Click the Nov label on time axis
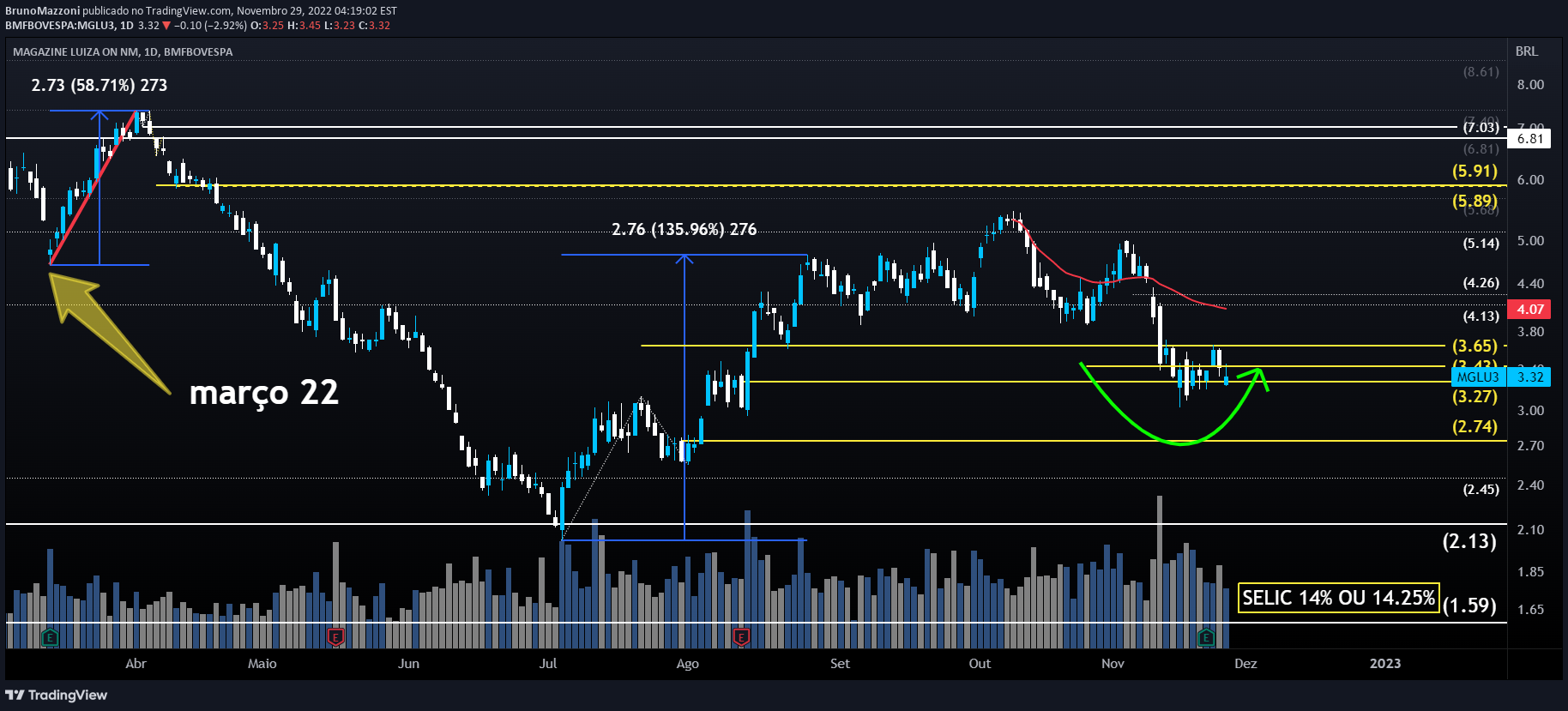 point(1113,664)
